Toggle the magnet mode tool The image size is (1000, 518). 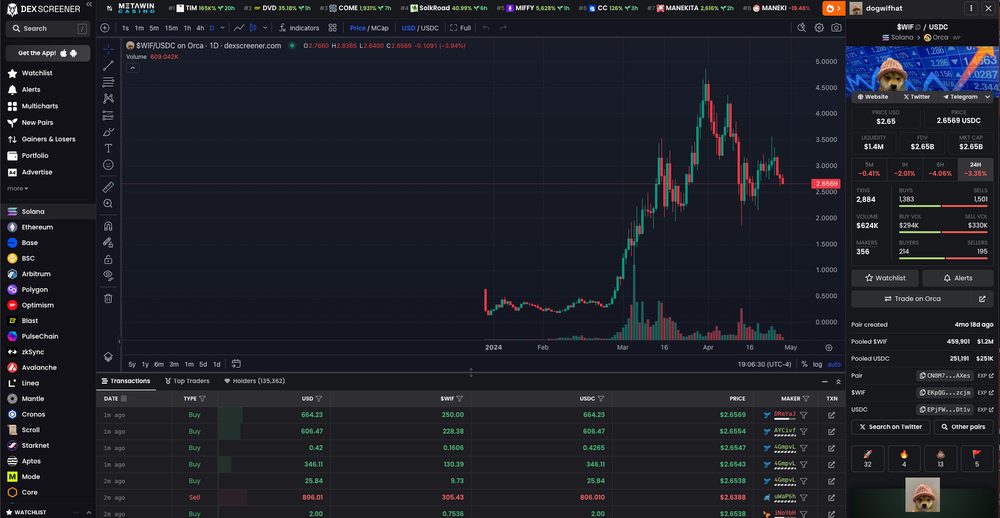(108, 226)
